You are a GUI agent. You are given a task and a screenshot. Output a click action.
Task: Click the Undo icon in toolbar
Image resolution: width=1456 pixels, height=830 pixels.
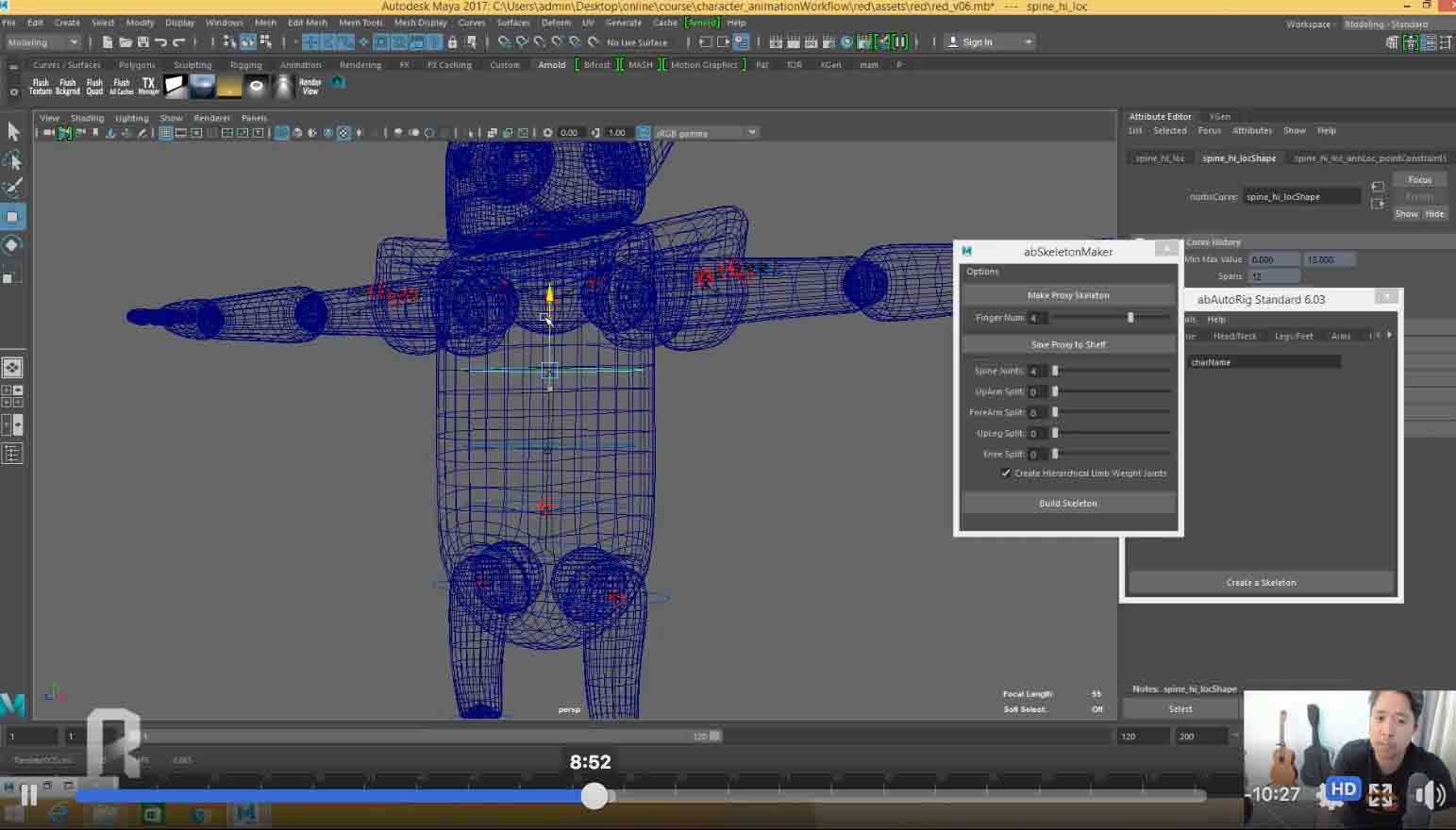161,42
